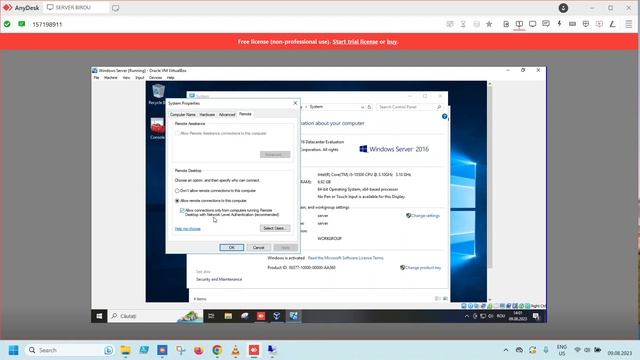Click the AnyDesk lightning actions icon

(559, 24)
